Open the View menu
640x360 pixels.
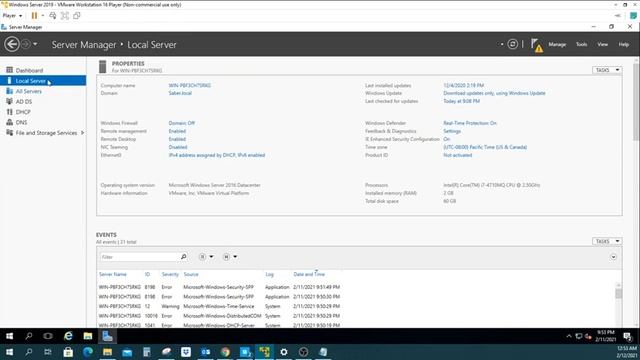coord(602,44)
